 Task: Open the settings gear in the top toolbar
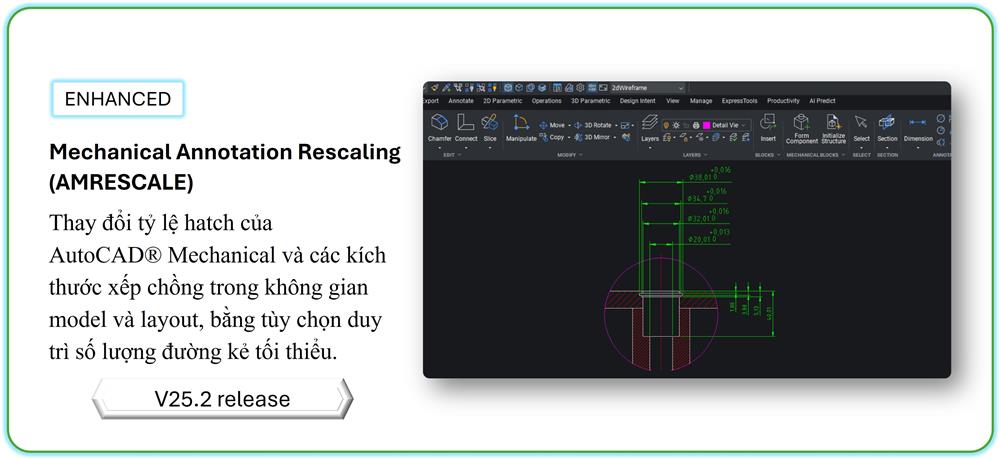tap(580, 88)
